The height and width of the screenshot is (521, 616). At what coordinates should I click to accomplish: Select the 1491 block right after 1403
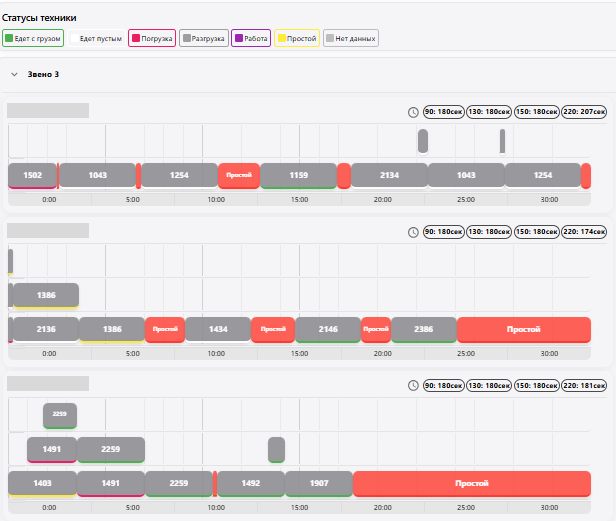(x=110, y=483)
